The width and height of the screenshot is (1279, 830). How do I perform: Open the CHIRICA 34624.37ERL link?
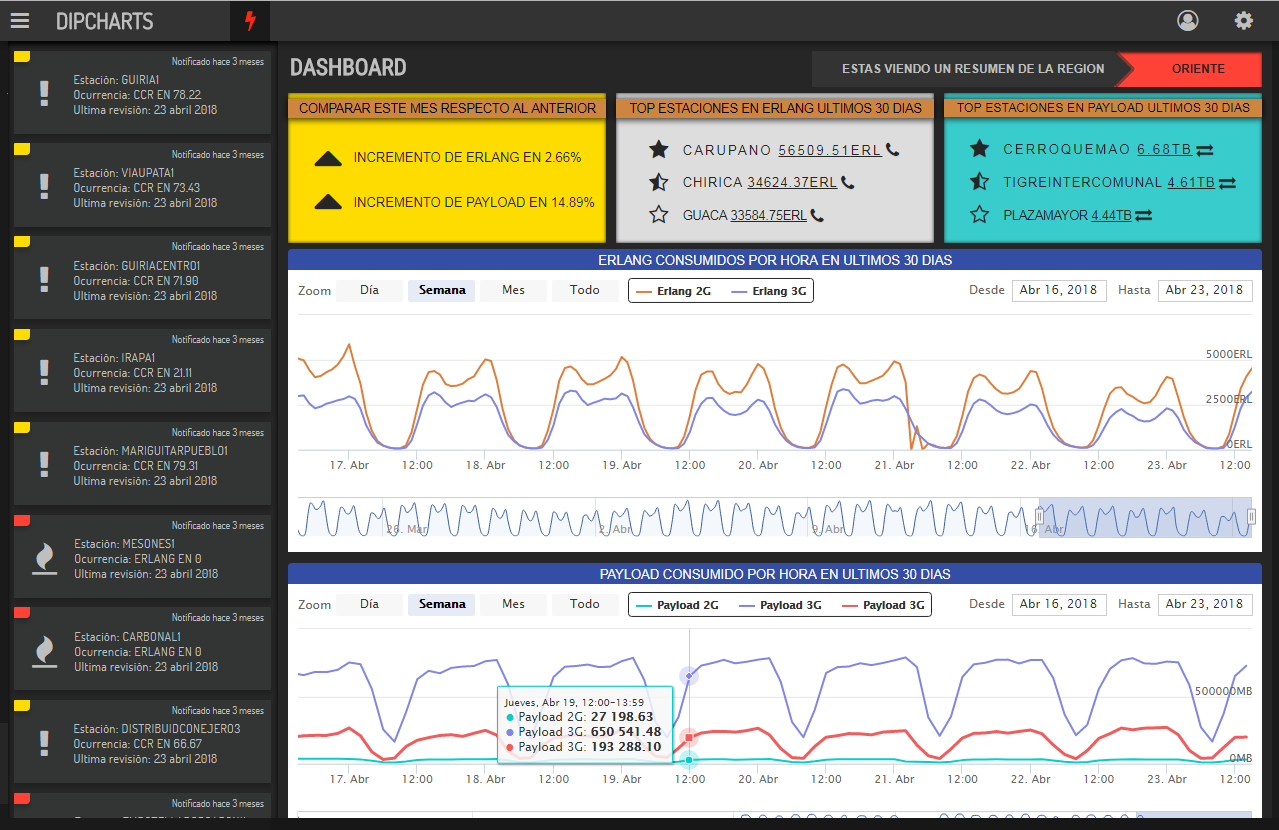791,183
